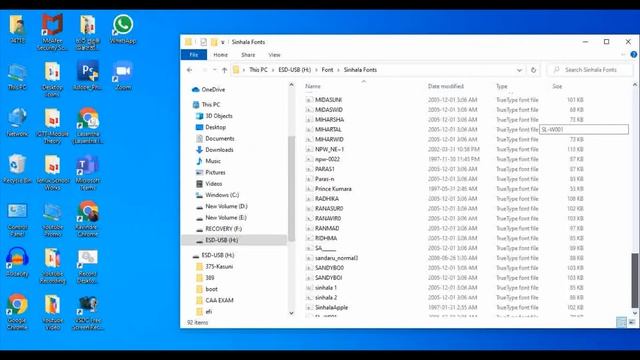The image size is (640, 360).
Task: Select Control Panel desktop shortcut
Action: point(17,220)
